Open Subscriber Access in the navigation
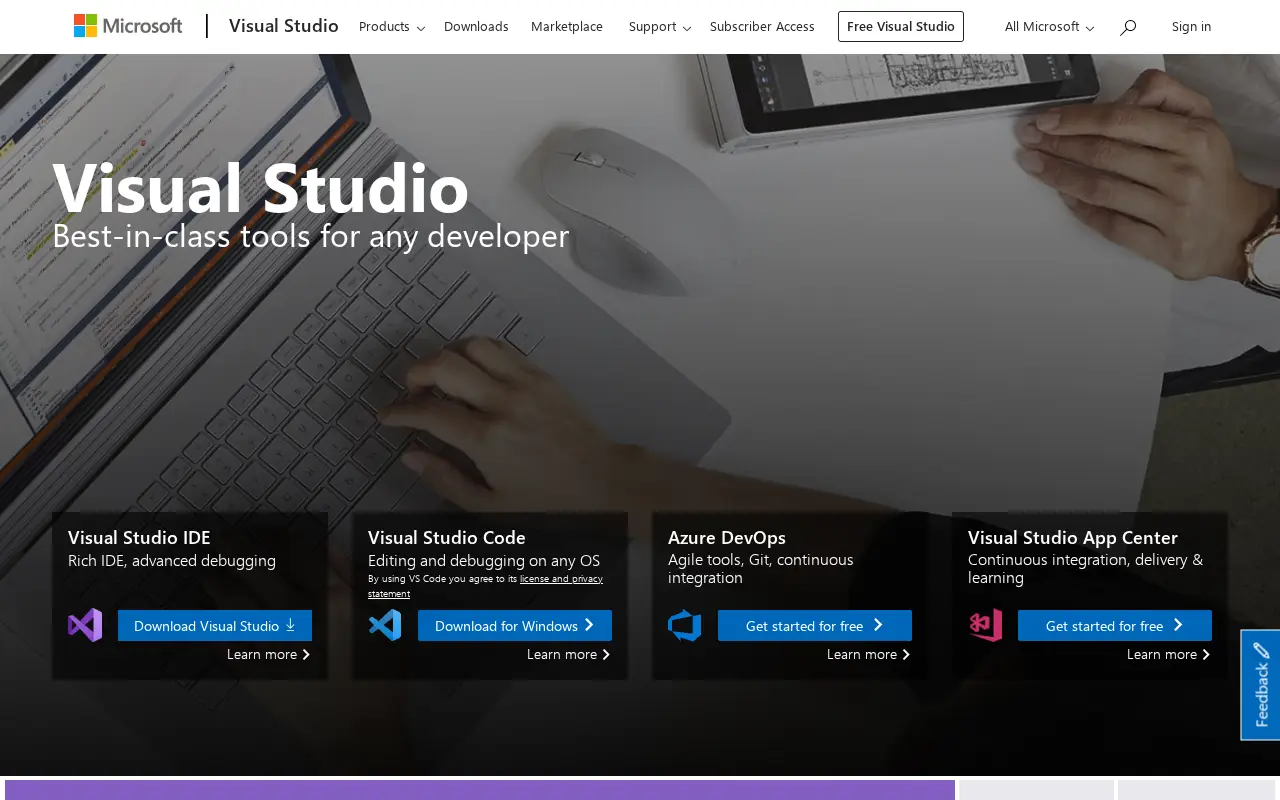 [x=762, y=27]
